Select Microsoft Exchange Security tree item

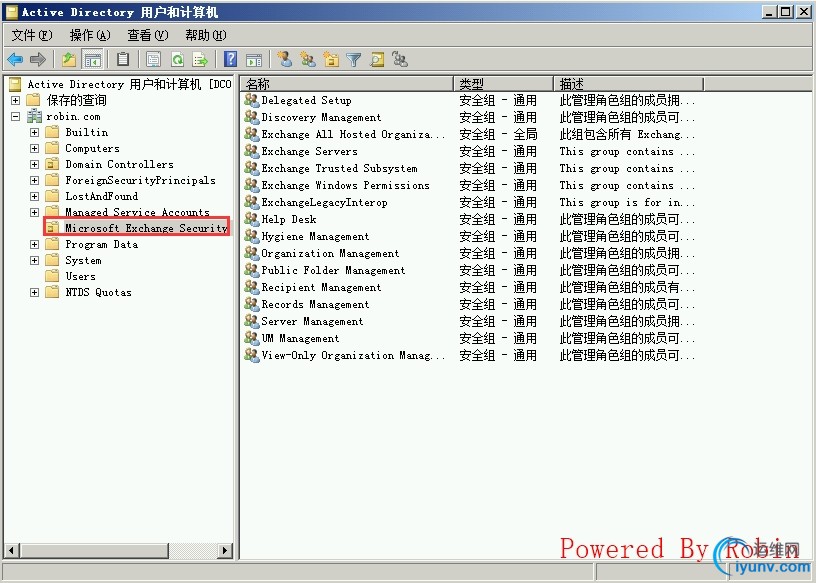[x=146, y=228]
